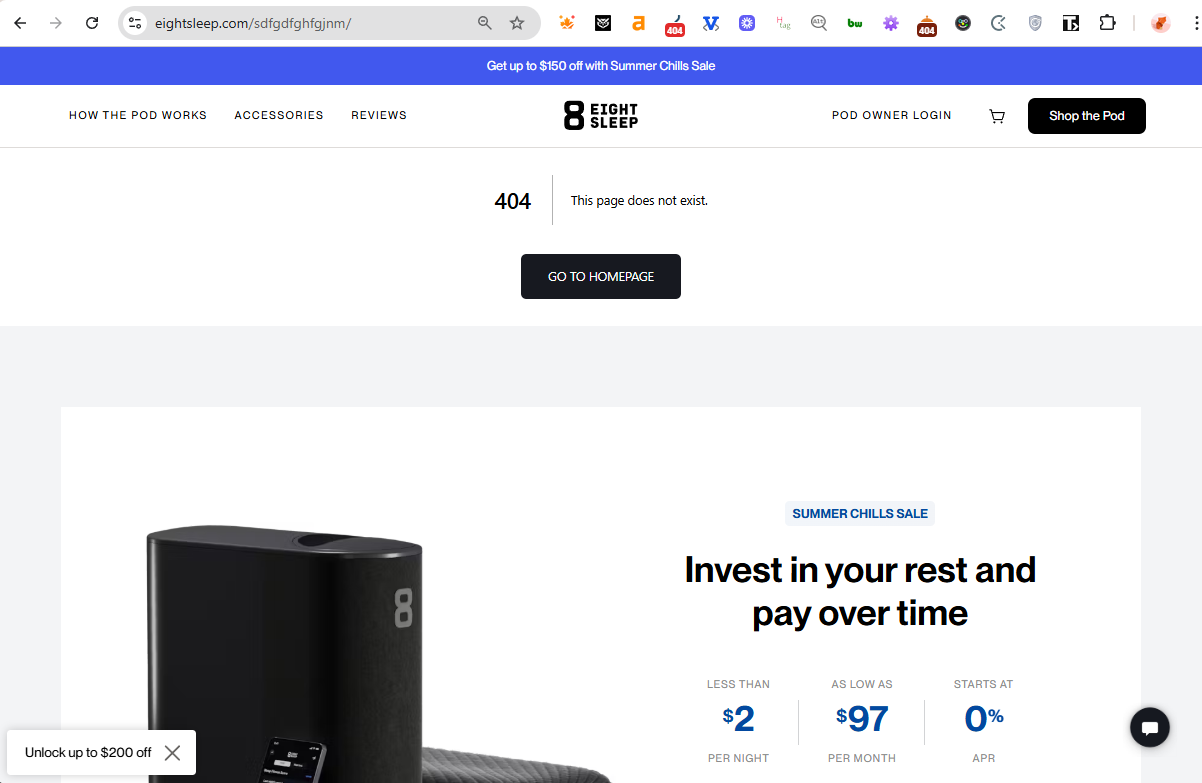Open the Reviews nav link
The width and height of the screenshot is (1202, 783).
point(379,116)
